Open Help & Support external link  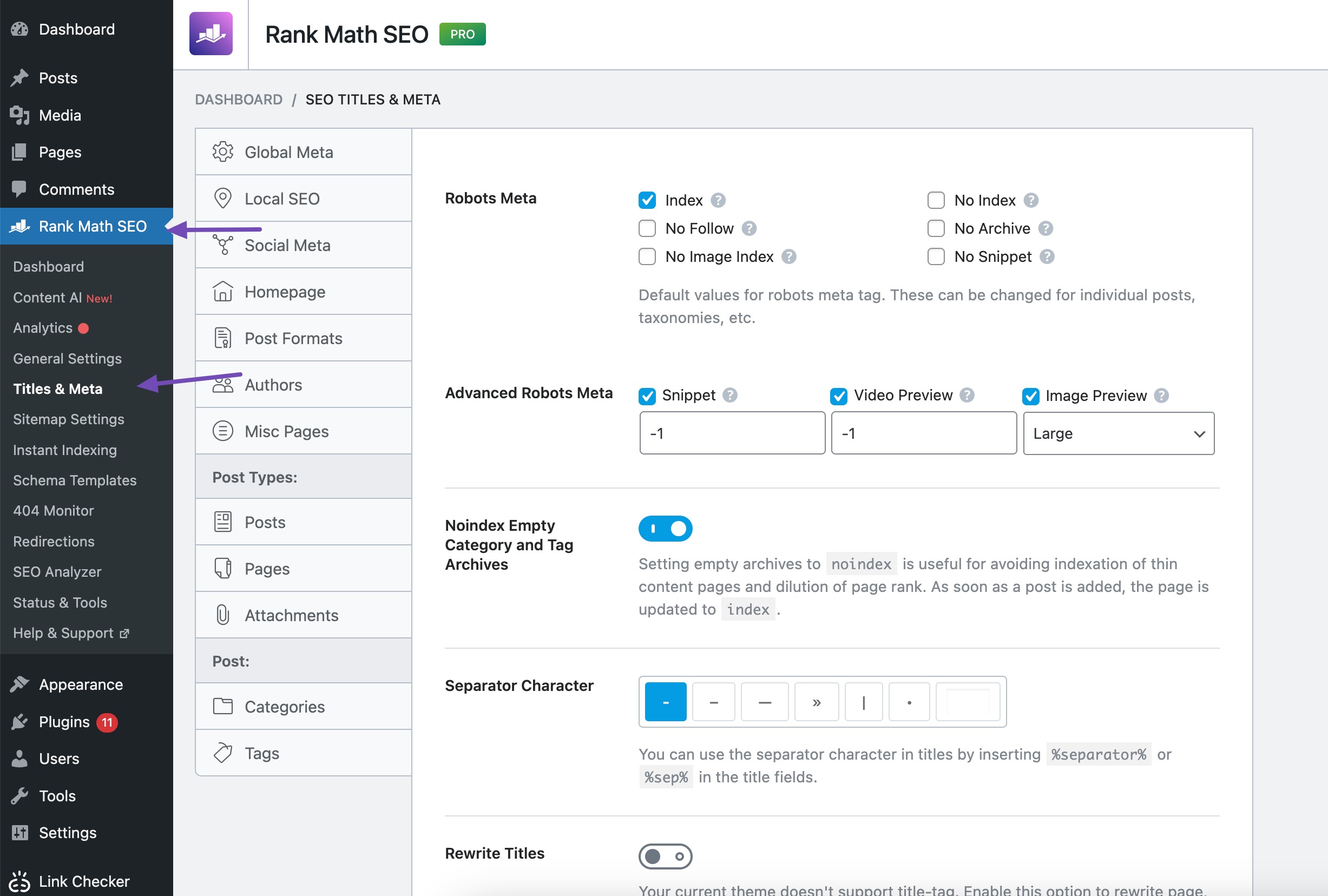coord(71,633)
